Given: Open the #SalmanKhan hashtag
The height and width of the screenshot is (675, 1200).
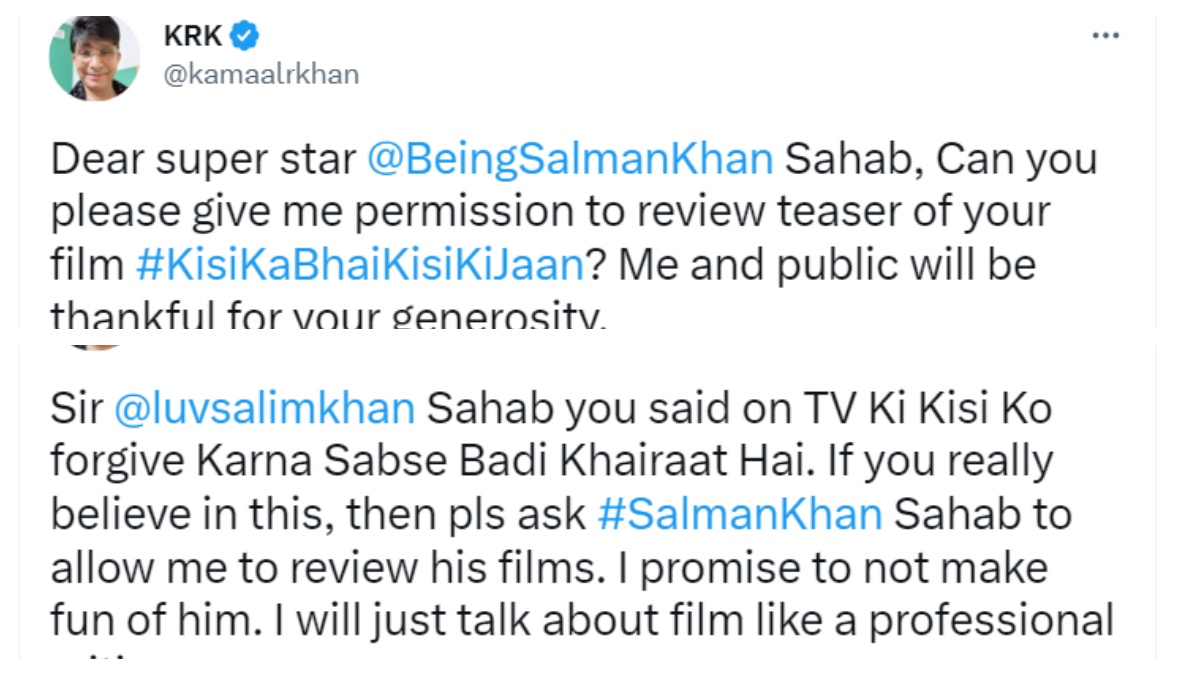Looking at the screenshot, I should click(x=740, y=514).
